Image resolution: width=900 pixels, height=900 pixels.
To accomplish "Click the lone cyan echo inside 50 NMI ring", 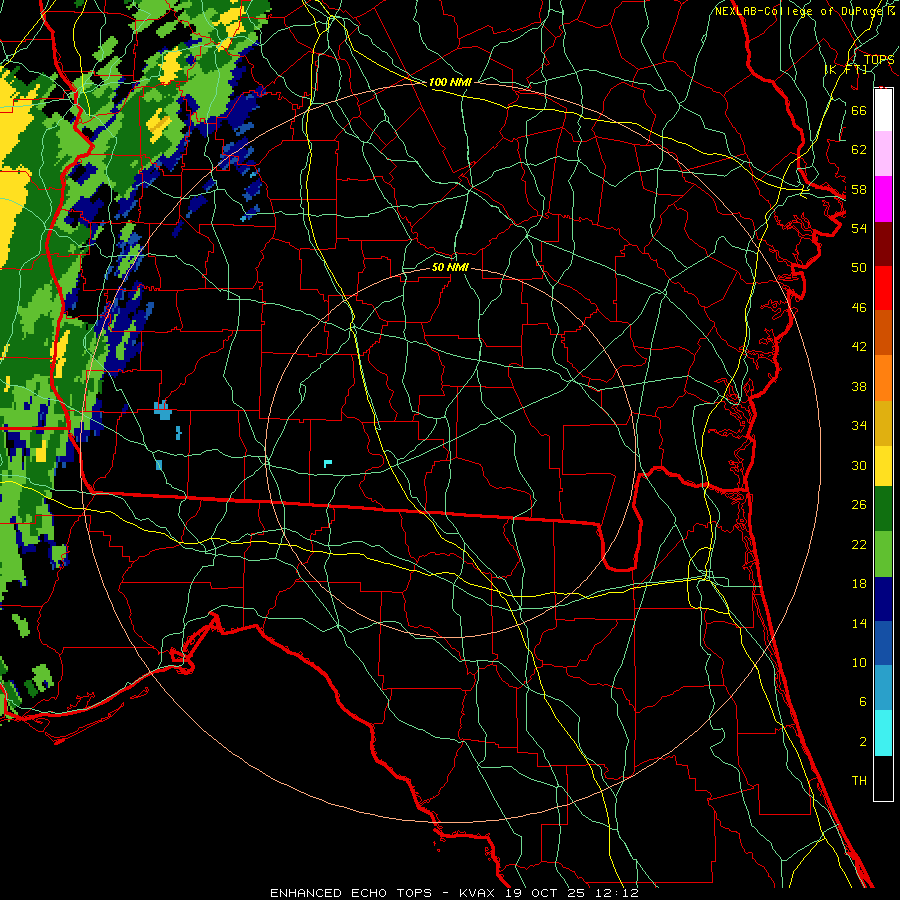I will tap(327, 463).
